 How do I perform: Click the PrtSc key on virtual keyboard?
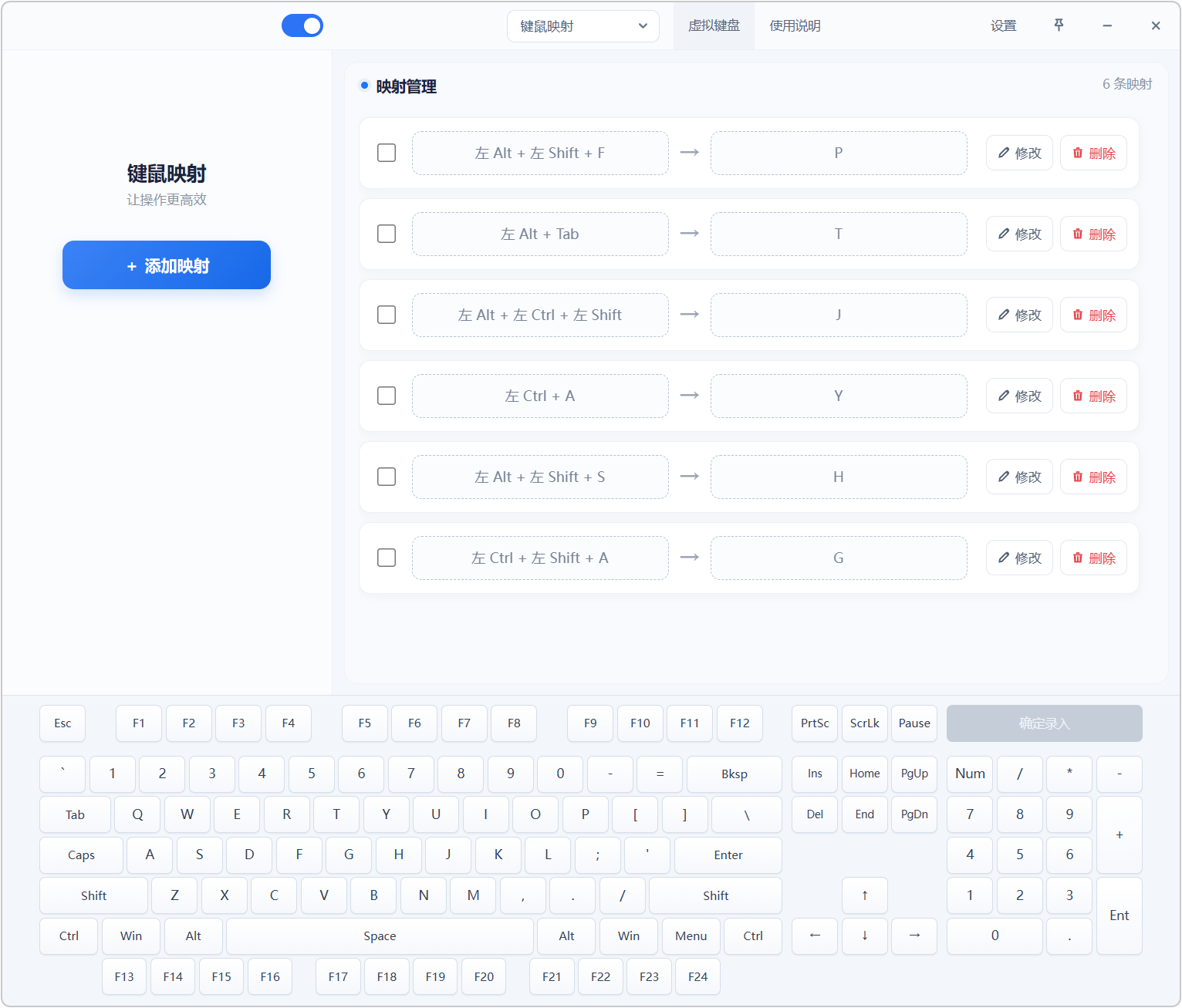tap(815, 723)
